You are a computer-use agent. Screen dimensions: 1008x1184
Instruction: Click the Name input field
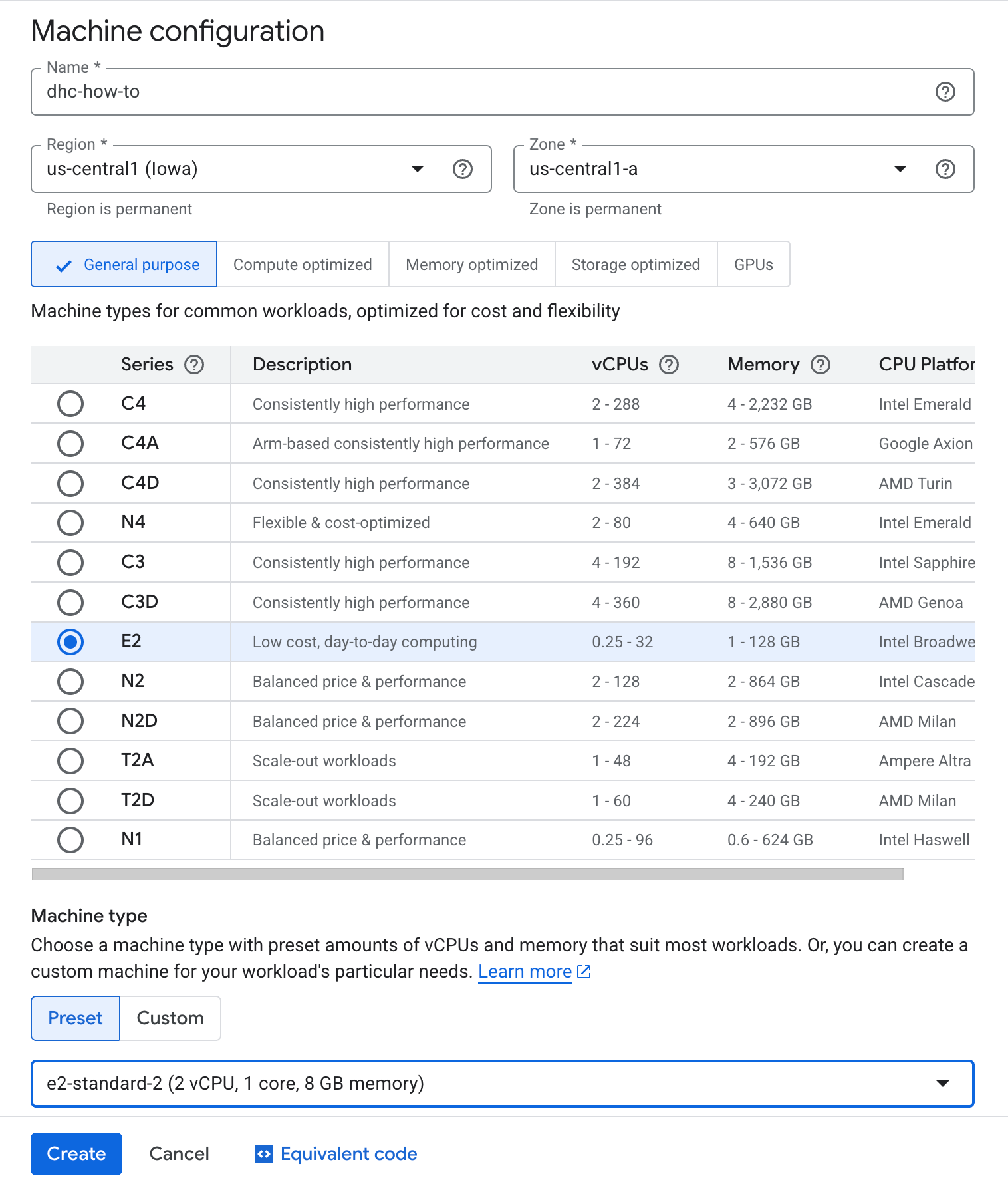pos(479,92)
